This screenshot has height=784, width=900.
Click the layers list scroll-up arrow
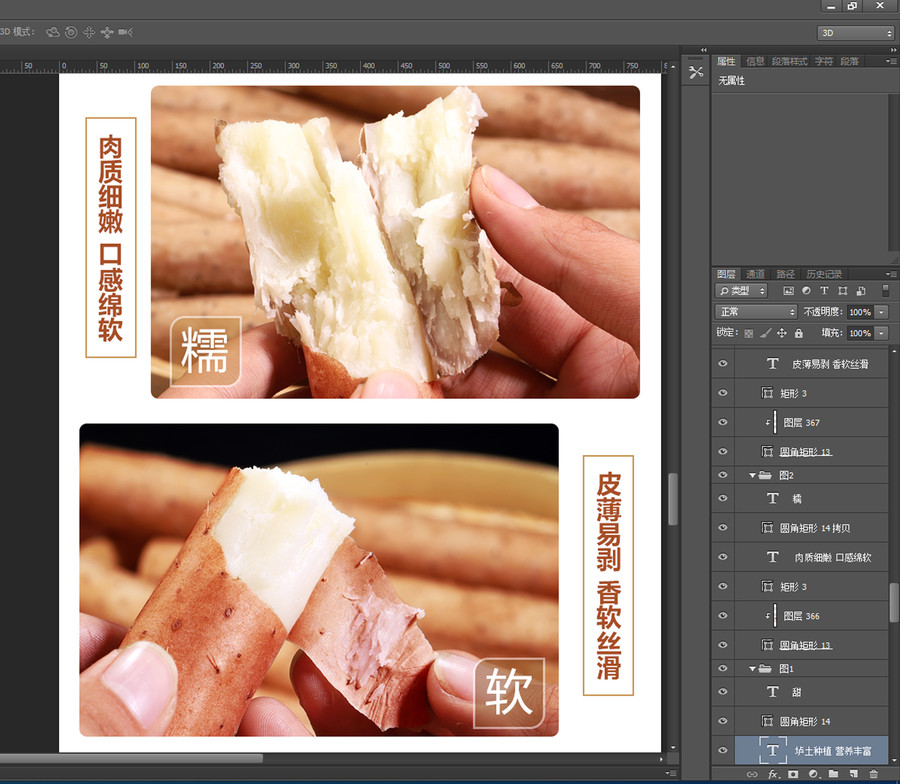[x=894, y=350]
